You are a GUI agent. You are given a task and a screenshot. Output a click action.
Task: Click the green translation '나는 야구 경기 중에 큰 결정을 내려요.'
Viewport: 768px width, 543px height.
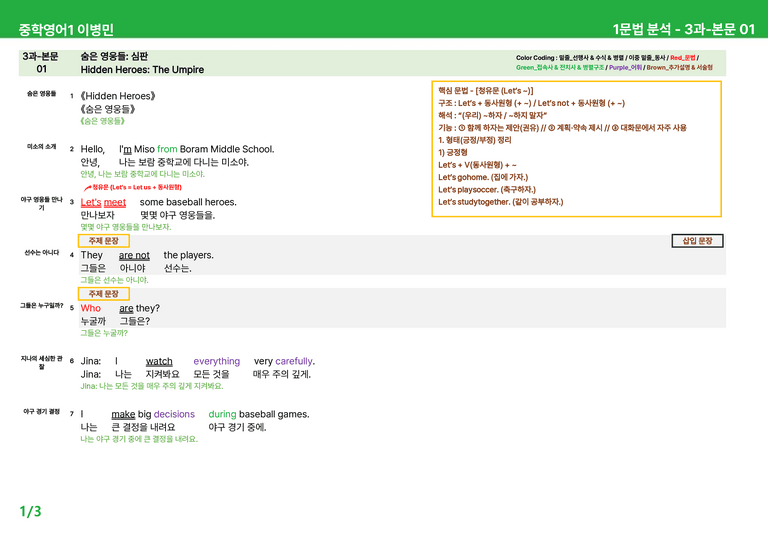point(139,439)
